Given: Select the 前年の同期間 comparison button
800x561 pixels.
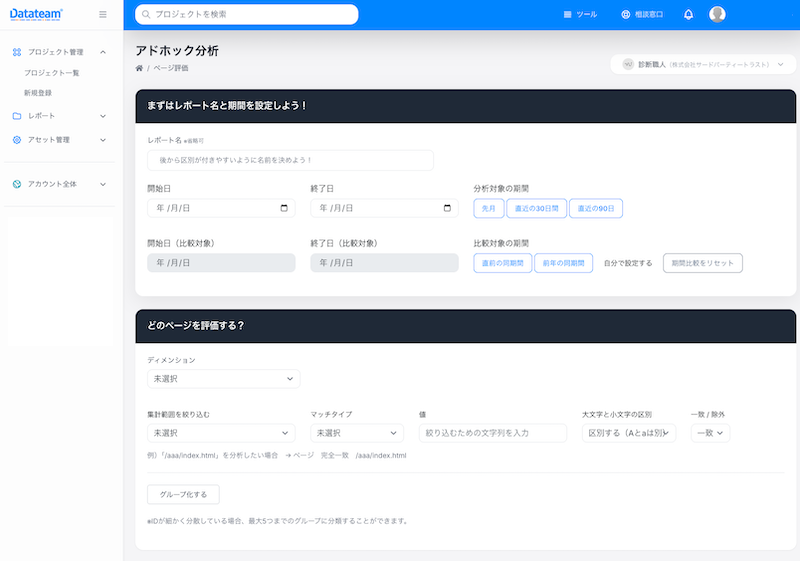Looking at the screenshot, I should (563, 263).
